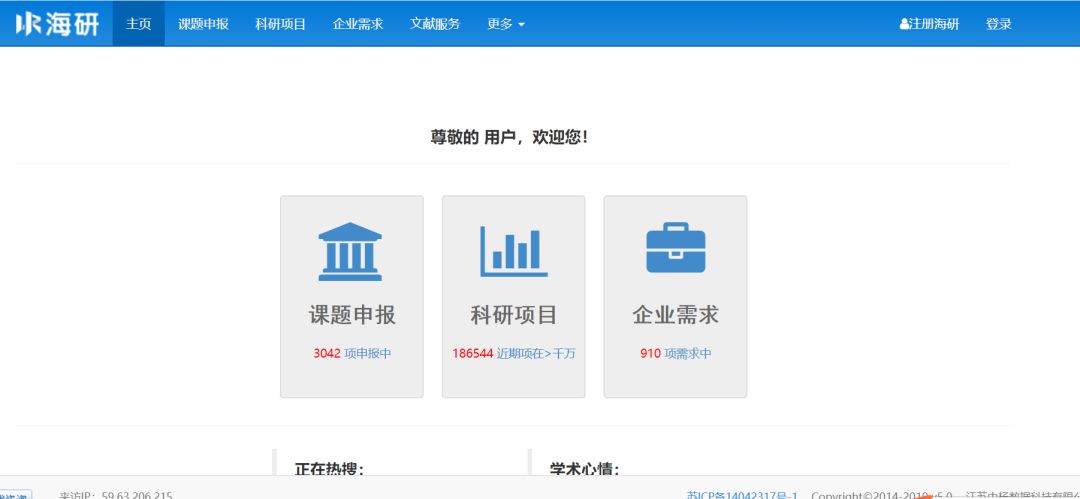Viewport: 1080px width, 499px height.
Task: Click the 科研项目 card title
Action: [x=513, y=315]
